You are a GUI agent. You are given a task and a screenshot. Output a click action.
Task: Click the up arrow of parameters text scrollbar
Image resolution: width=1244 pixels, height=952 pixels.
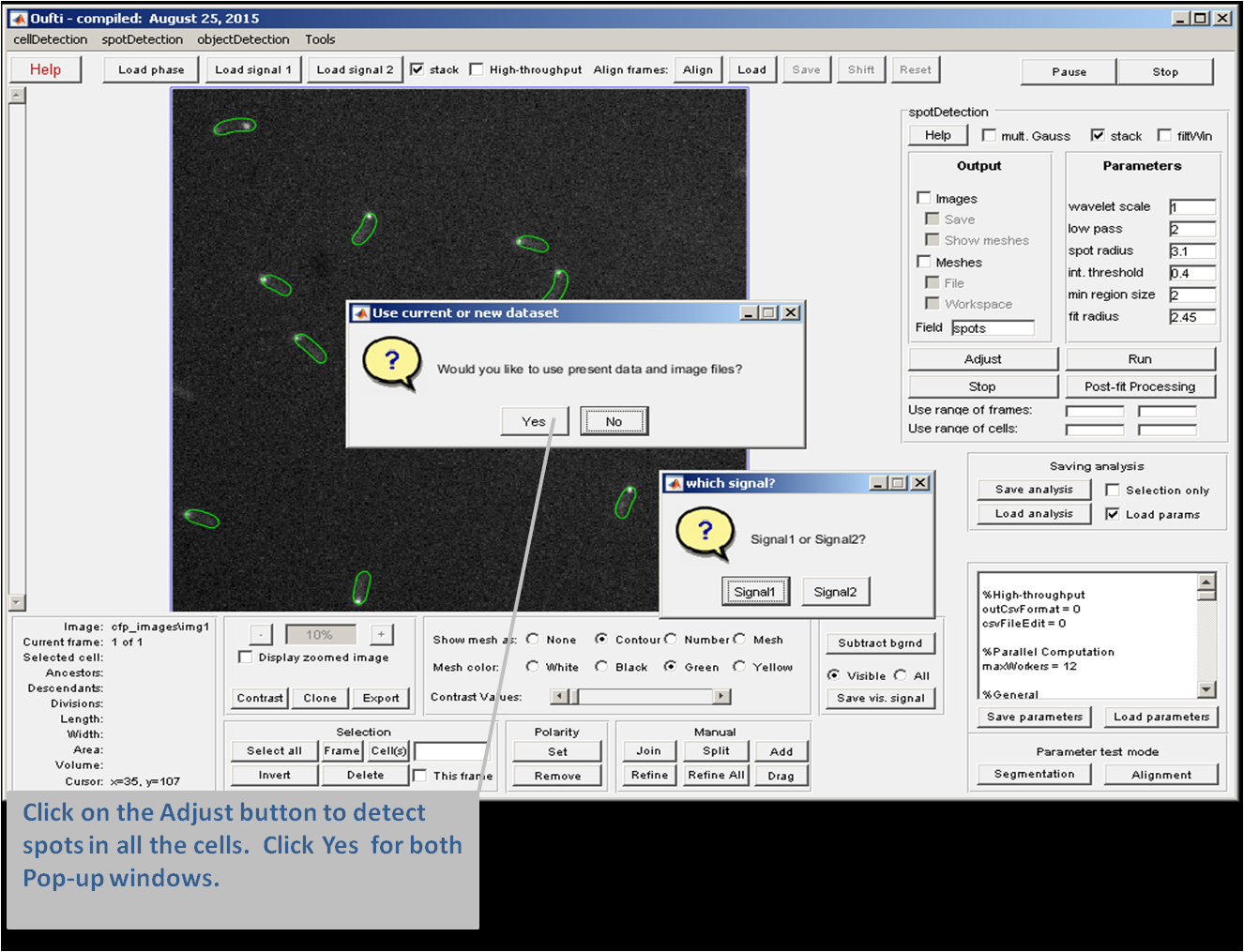tap(1207, 581)
